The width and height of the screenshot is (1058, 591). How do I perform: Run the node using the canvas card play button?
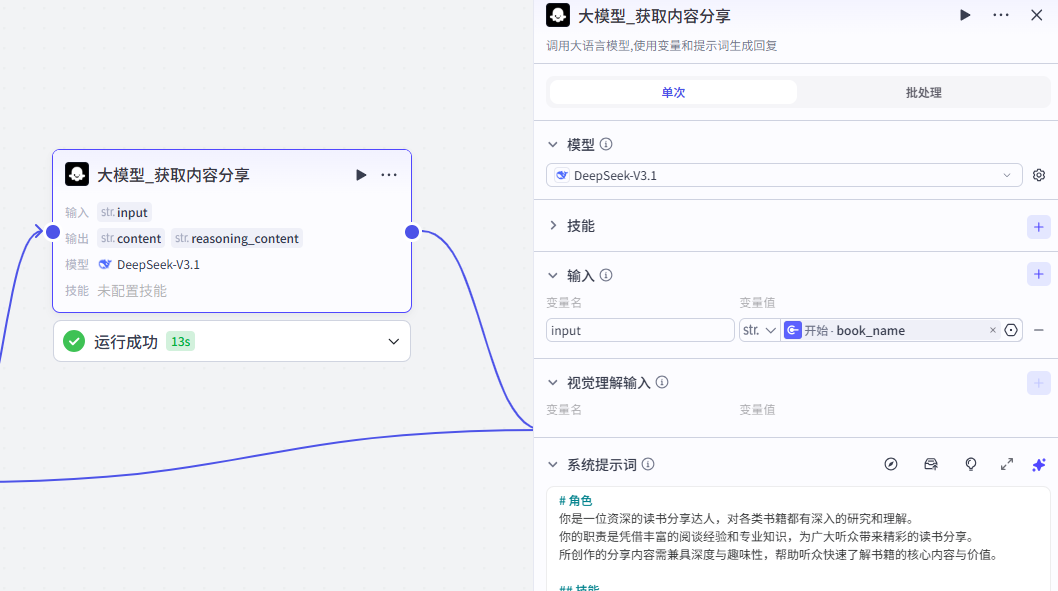point(361,175)
